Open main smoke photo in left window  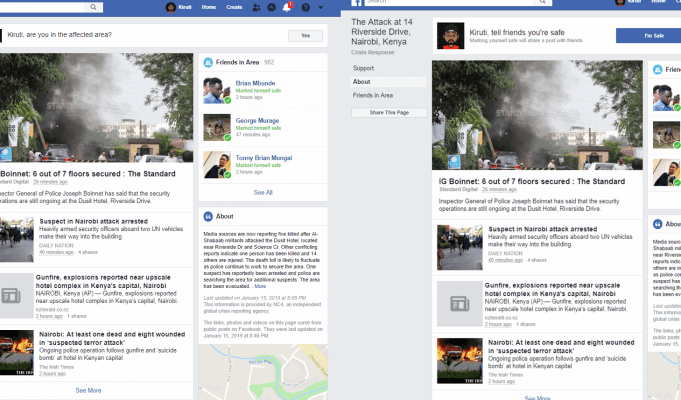pos(96,108)
